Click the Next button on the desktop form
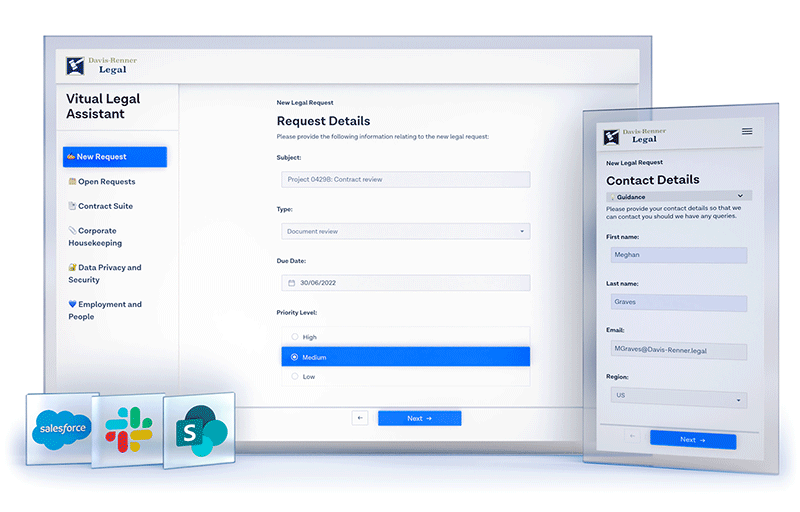This screenshot has height=512, width=800. [x=419, y=418]
